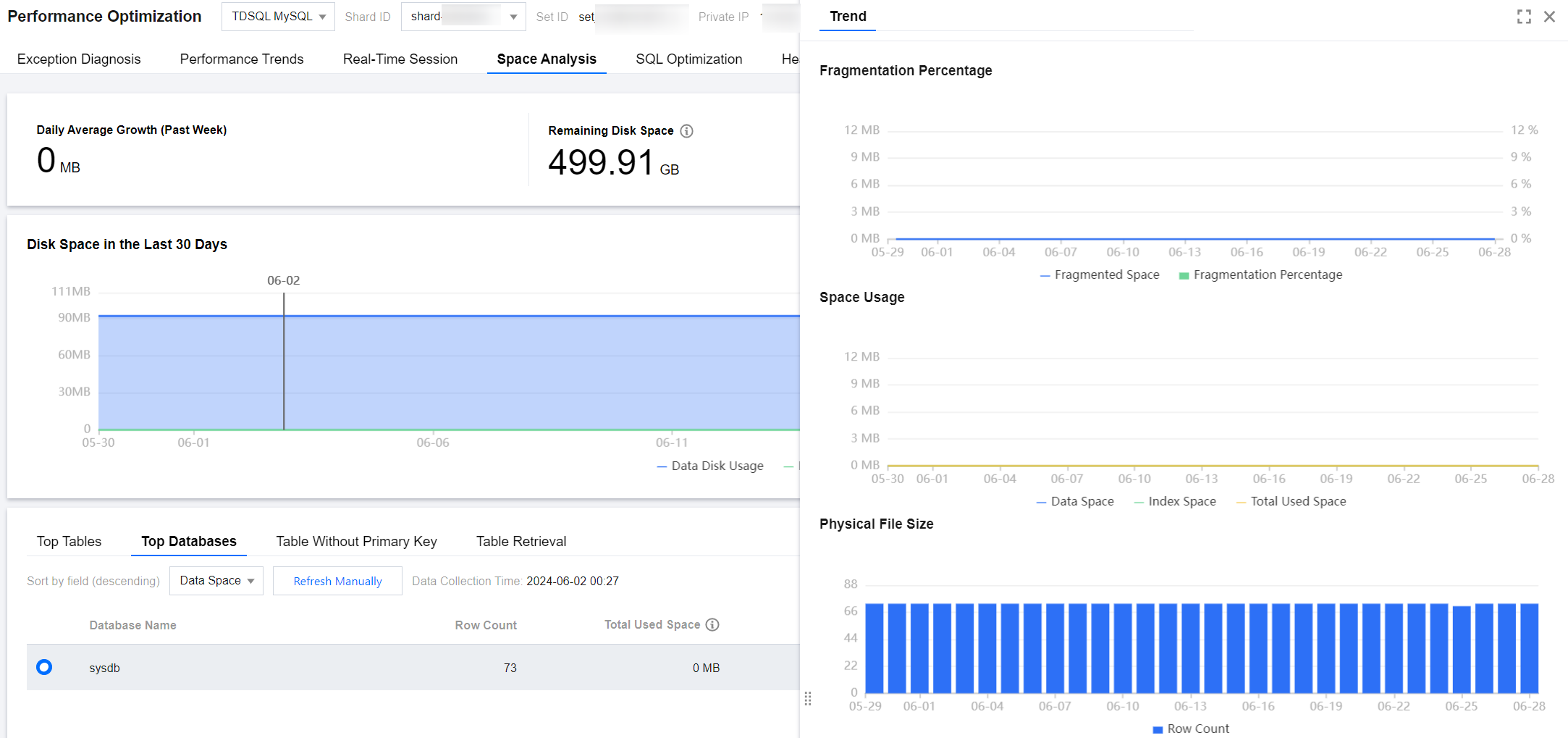Open the TDSQL MySQL database type dropdown
Viewport: 1568px width, 738px height.
(278, 17)
